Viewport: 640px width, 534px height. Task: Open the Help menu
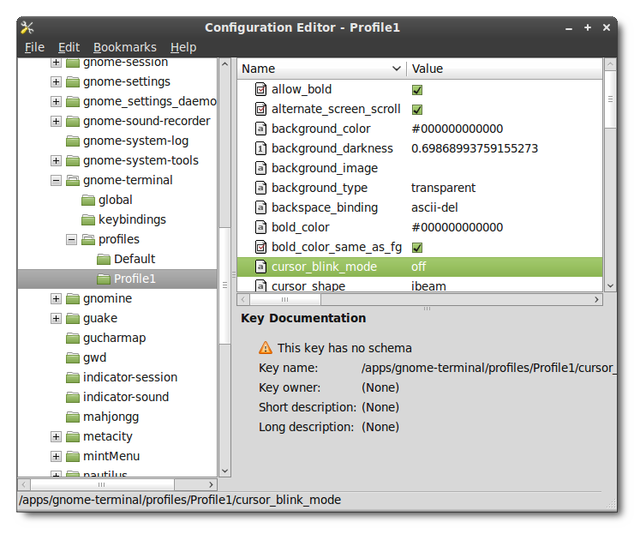click(183, 47)
